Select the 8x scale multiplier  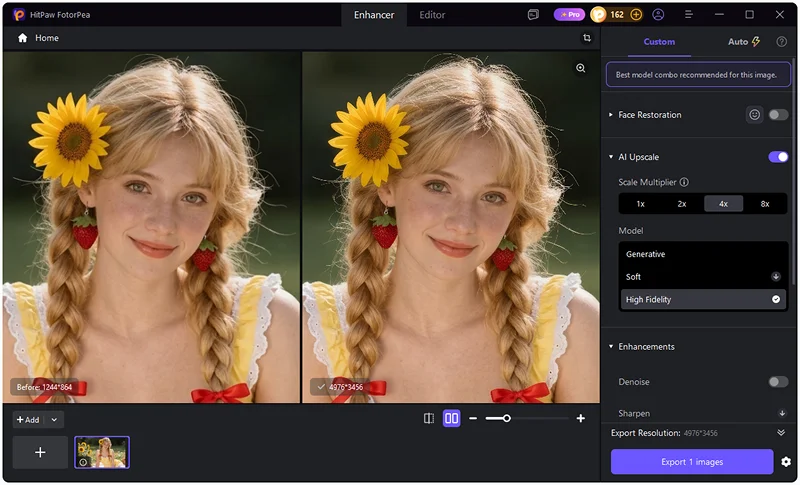(765, 203)
